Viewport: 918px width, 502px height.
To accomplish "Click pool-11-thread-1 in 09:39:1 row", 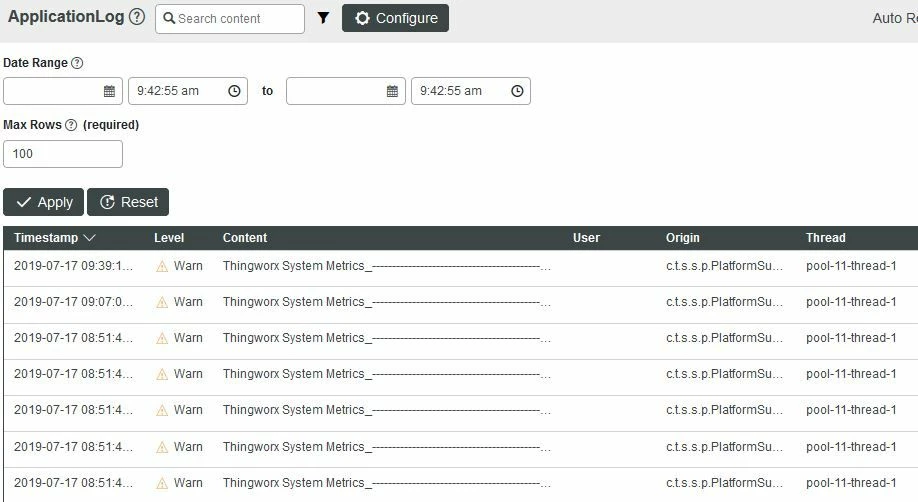I will click(851, 266).
